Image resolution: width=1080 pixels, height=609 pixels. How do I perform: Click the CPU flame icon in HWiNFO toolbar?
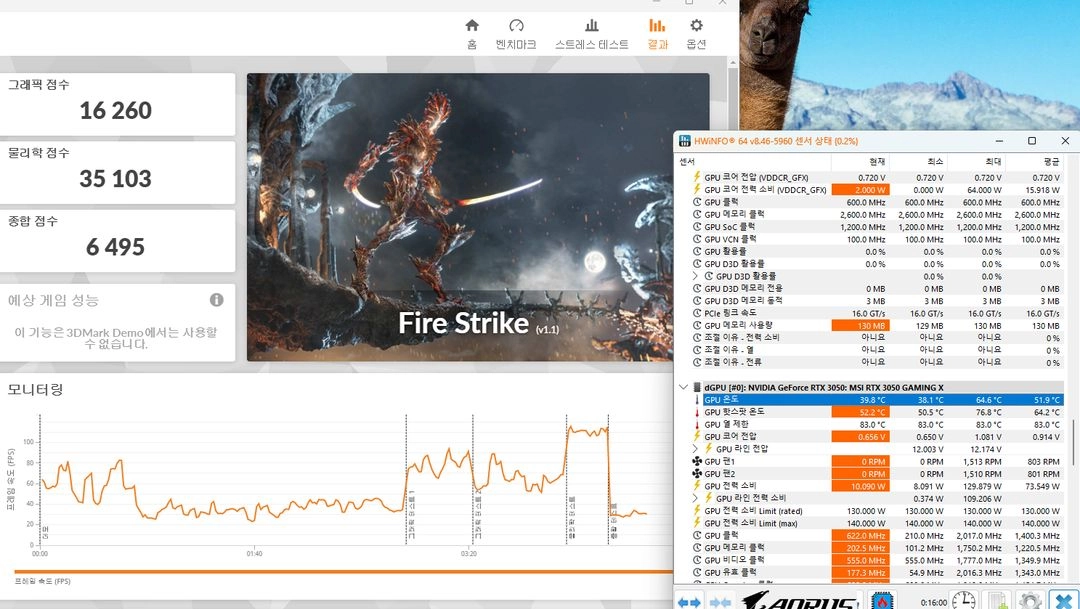882,600
